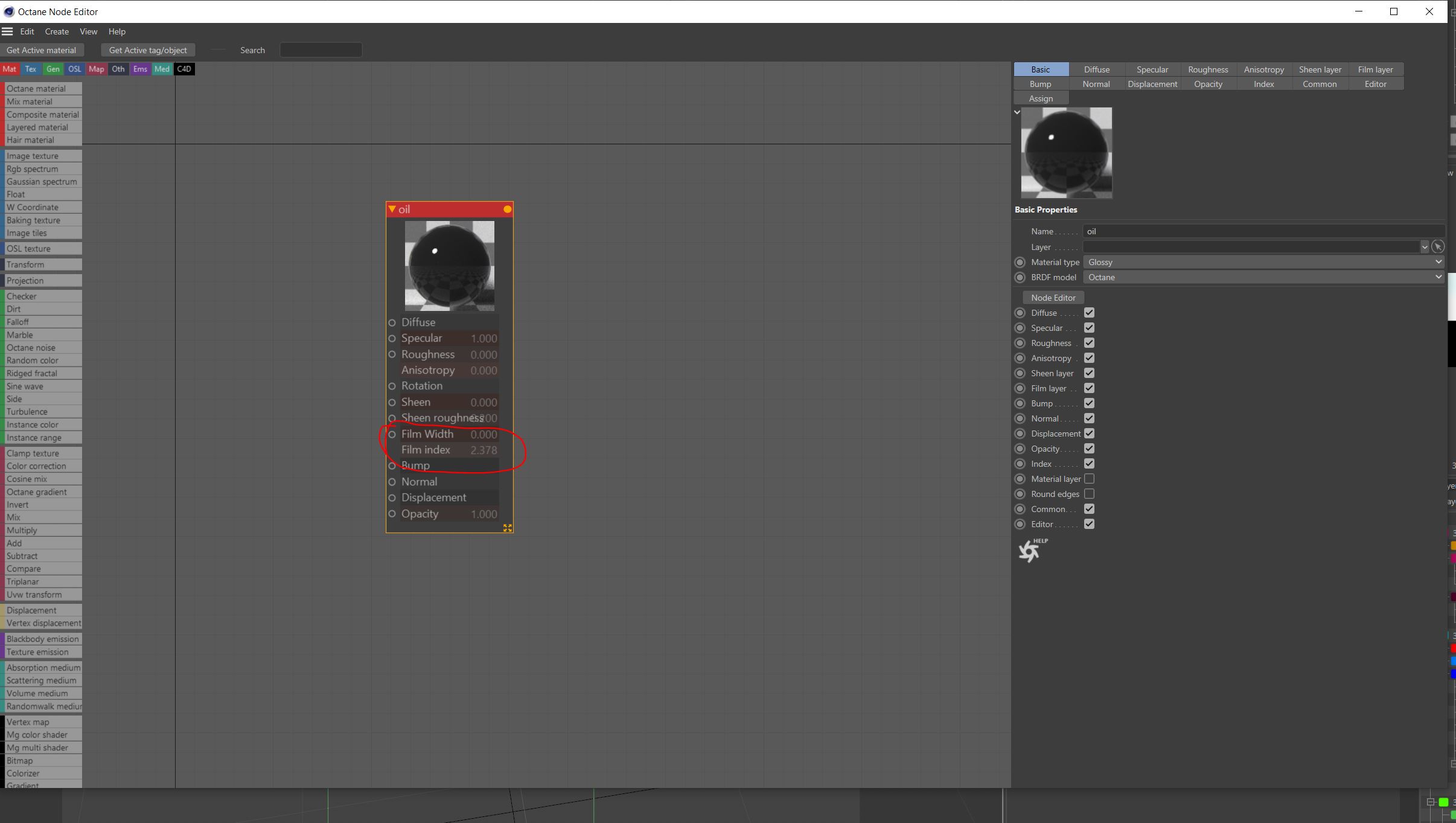Viewport: 1456px width, 823px height.
Task: Click the layer picker arrow icon
Action: (1438, 246)
